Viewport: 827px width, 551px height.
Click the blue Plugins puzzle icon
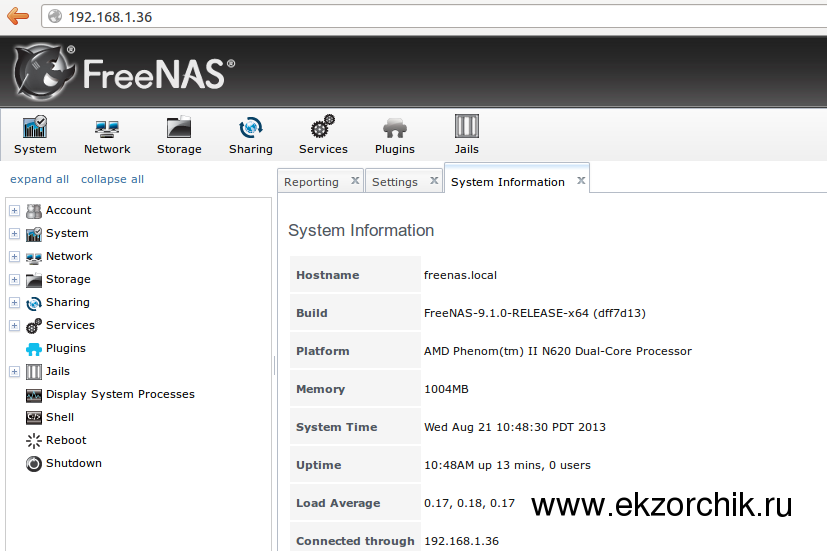34,349
